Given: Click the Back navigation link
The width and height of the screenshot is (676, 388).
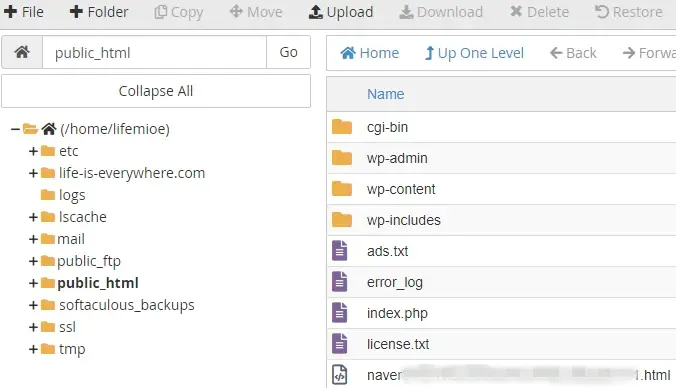Looking at the screenshot, I should (x=573, y=53).
